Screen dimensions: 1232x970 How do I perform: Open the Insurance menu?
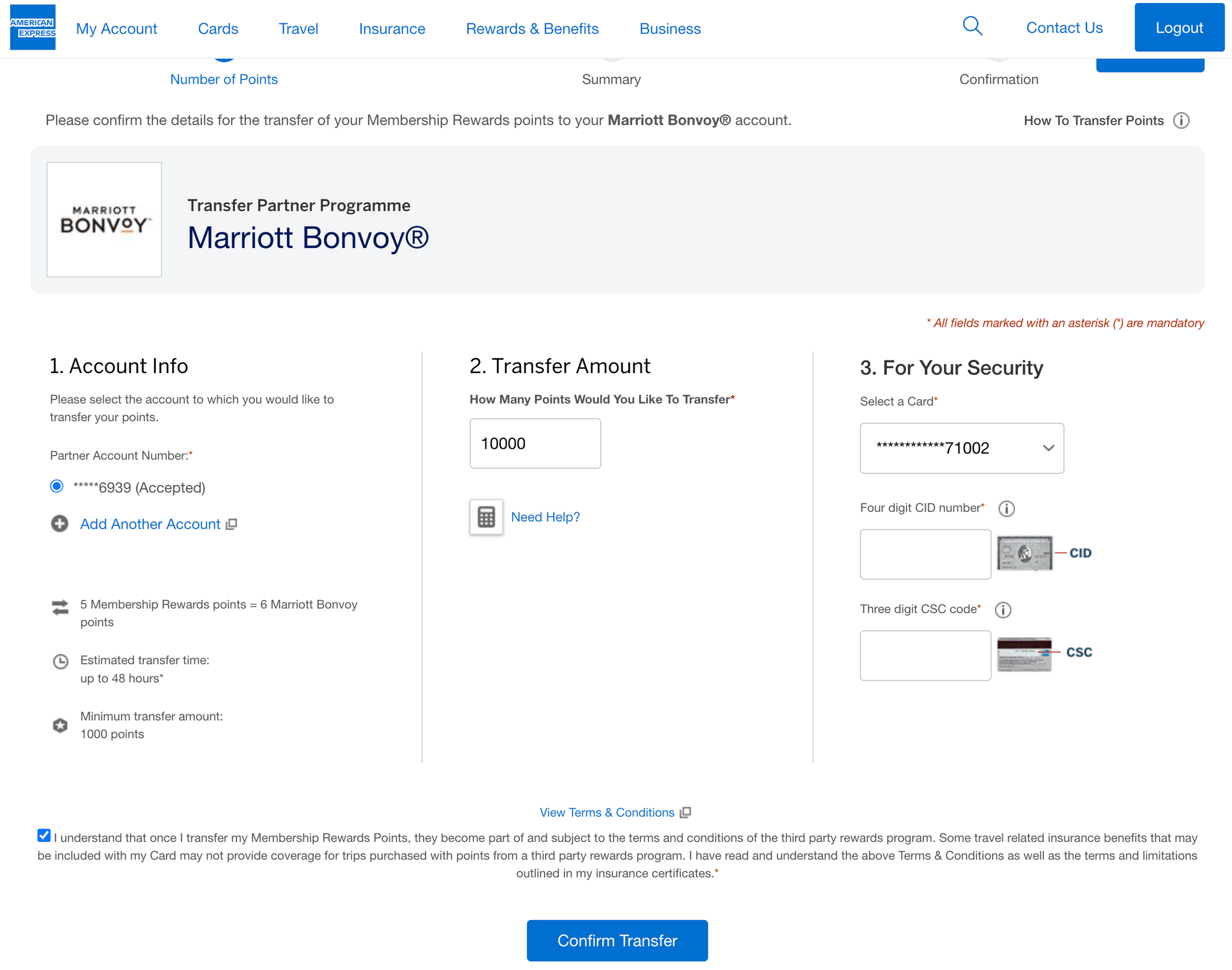point(392,29)
